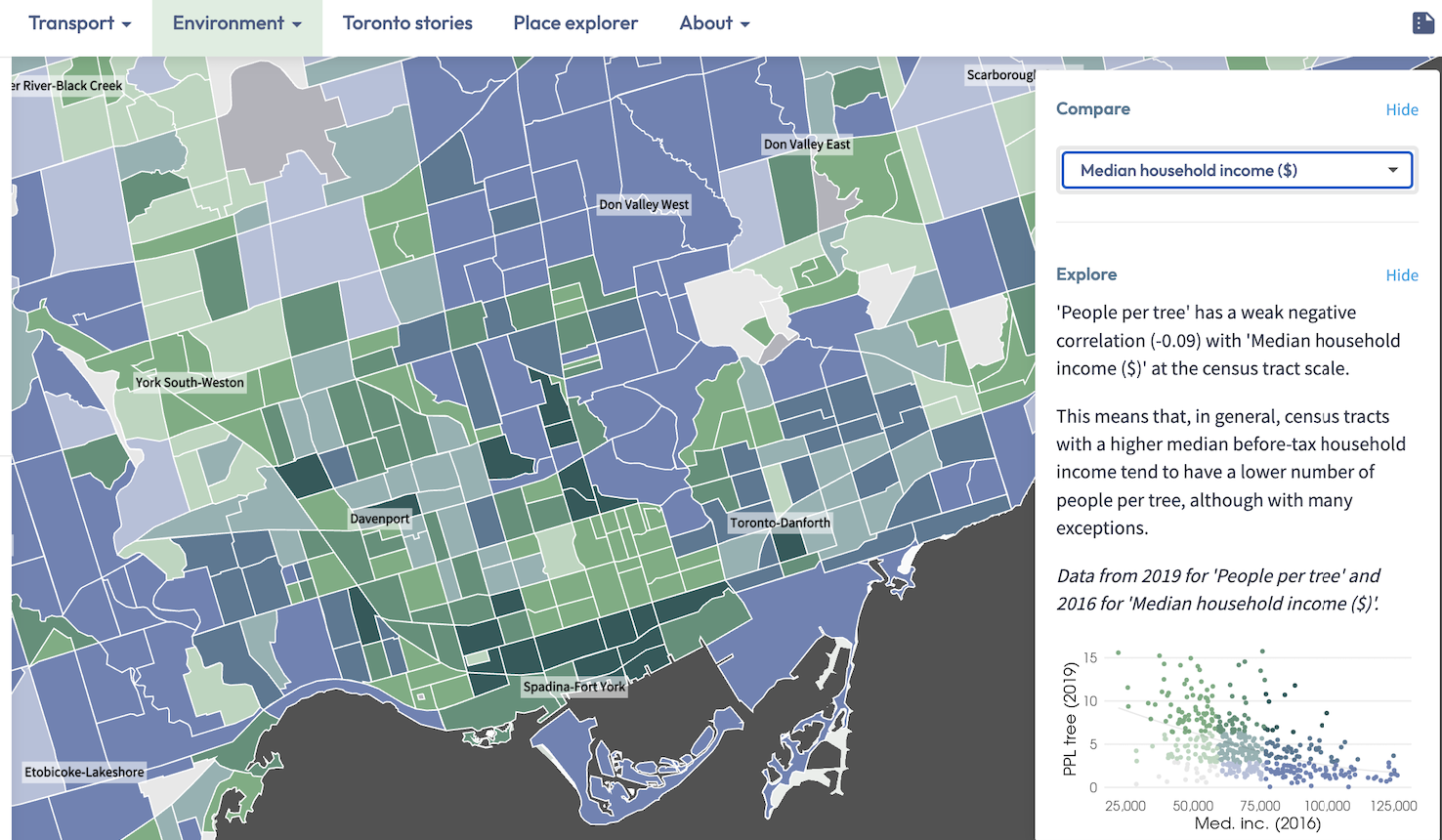Open the Place explorer page
The image size is (1442, 840).
point(575,23)
